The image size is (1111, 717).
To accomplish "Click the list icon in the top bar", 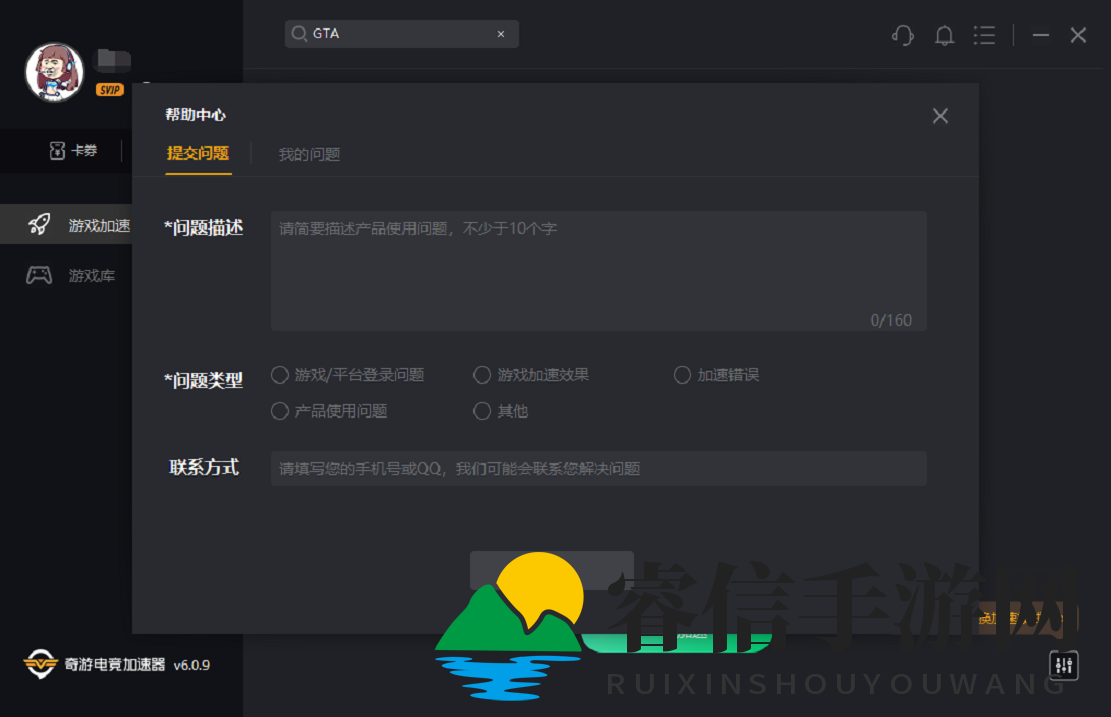I will point(984,35).
